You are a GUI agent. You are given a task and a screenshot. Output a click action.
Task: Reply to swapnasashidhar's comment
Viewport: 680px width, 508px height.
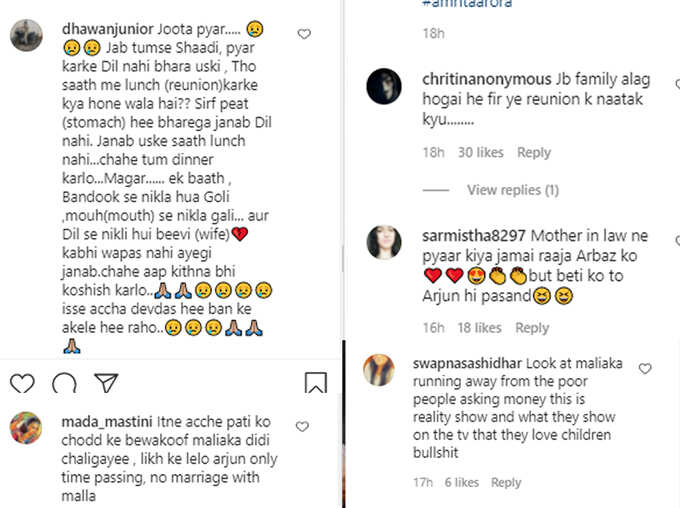[x=506, y=482]
